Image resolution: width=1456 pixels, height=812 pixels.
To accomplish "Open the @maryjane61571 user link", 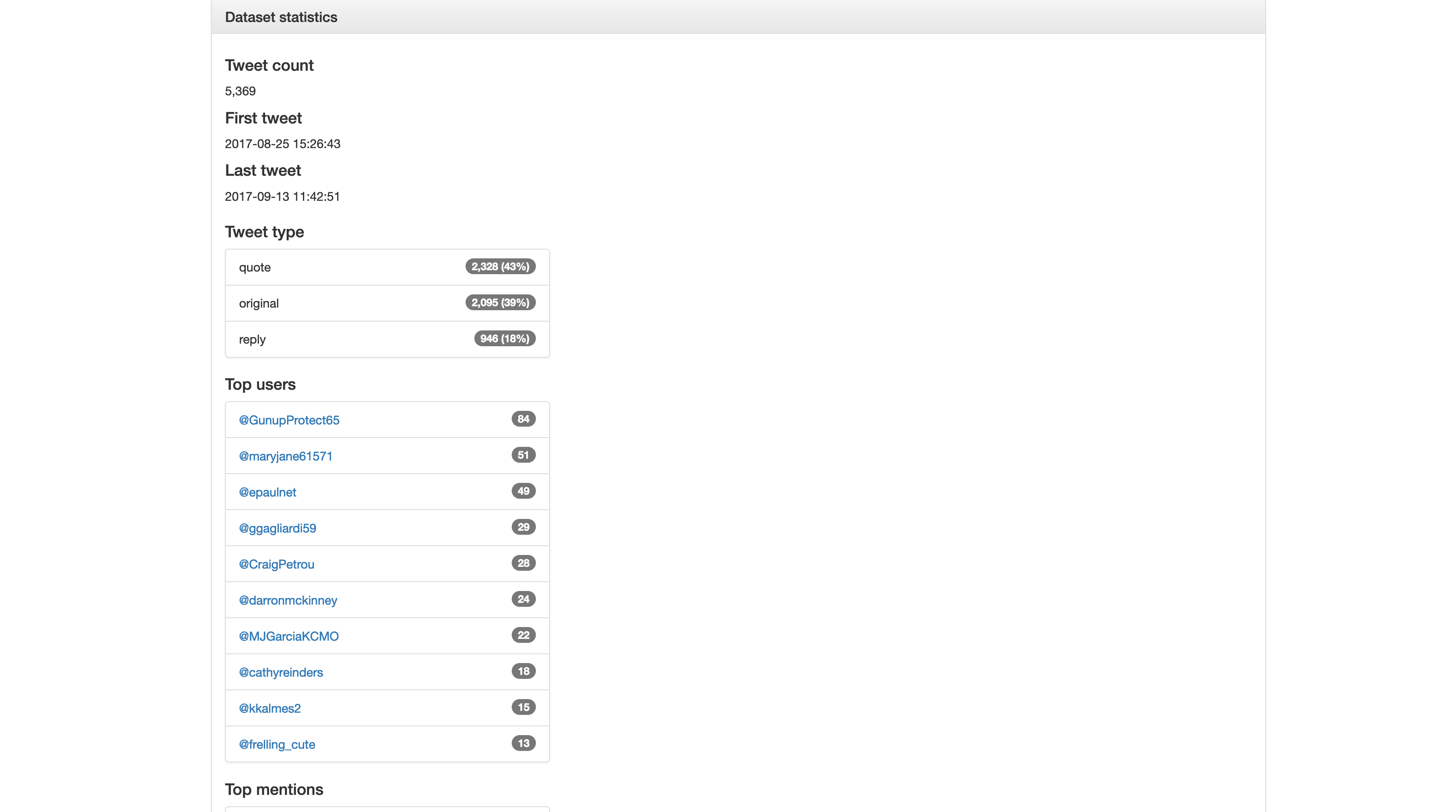I will tap(285, 456).
